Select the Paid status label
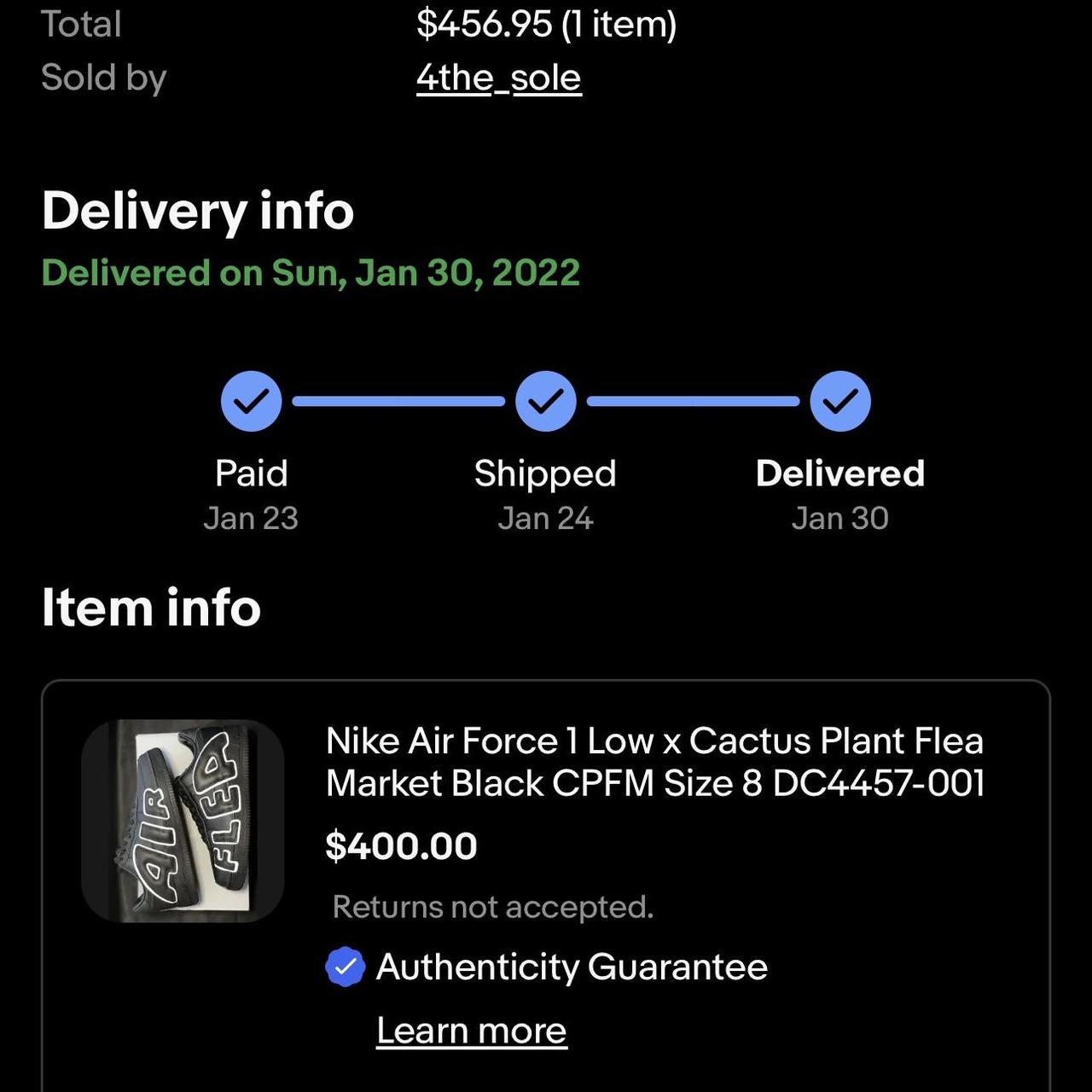Viewport: 1092px width, 1092px height. tap(251, 473)
